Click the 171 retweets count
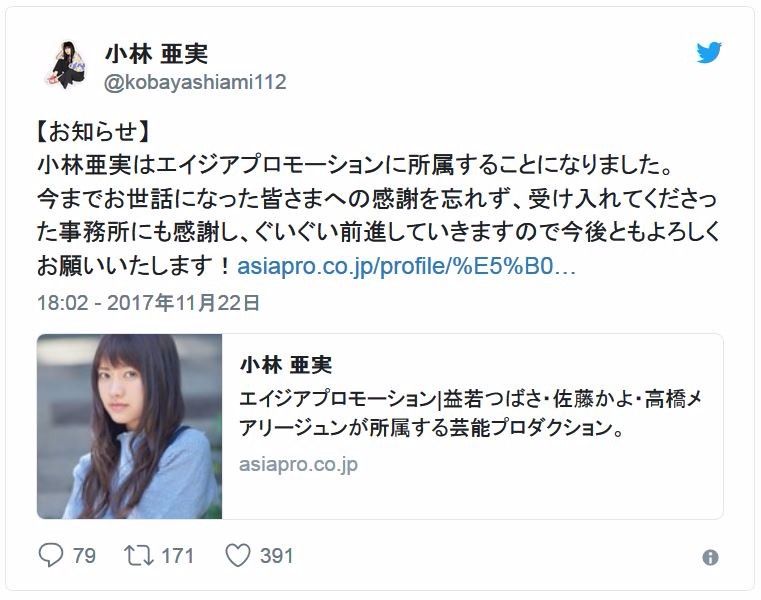This screenshot has width=761, height=600. pyautogui.click(x=178, y=555)
